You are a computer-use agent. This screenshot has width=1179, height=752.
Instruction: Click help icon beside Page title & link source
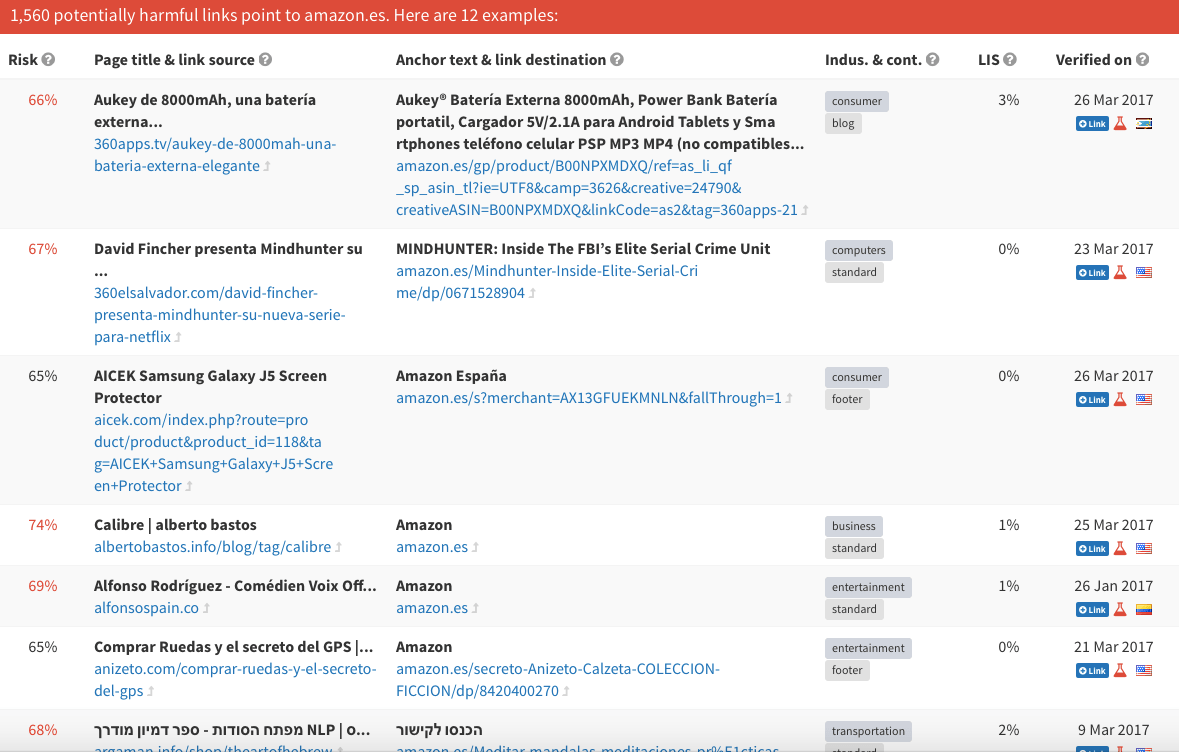[x=265, y=60]
